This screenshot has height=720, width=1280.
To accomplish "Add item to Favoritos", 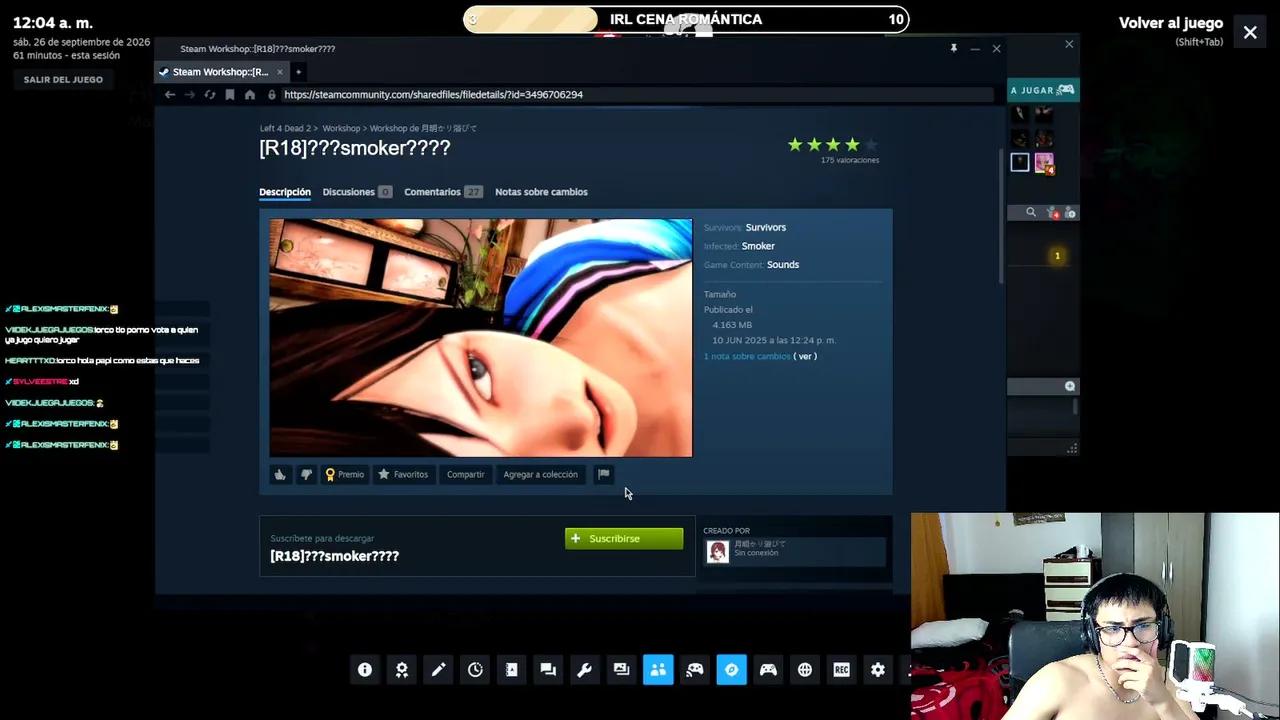I will pos(403,474).
